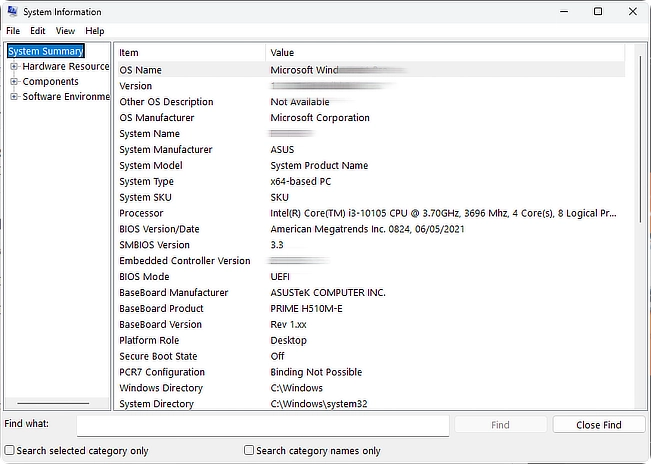The width and height of the screenshot is (651, 464).
Task: Select the System SKU row
Action: pyautogui.click(x=371, y=197)
